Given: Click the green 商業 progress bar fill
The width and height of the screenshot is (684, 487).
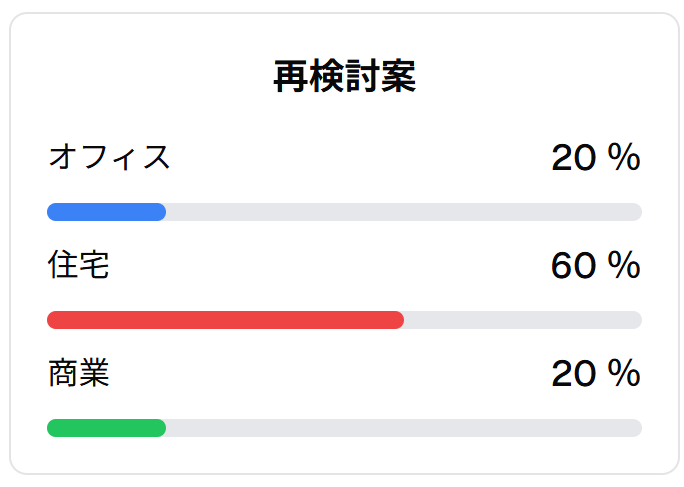Looking at the screenshot, I should point(106,428).
